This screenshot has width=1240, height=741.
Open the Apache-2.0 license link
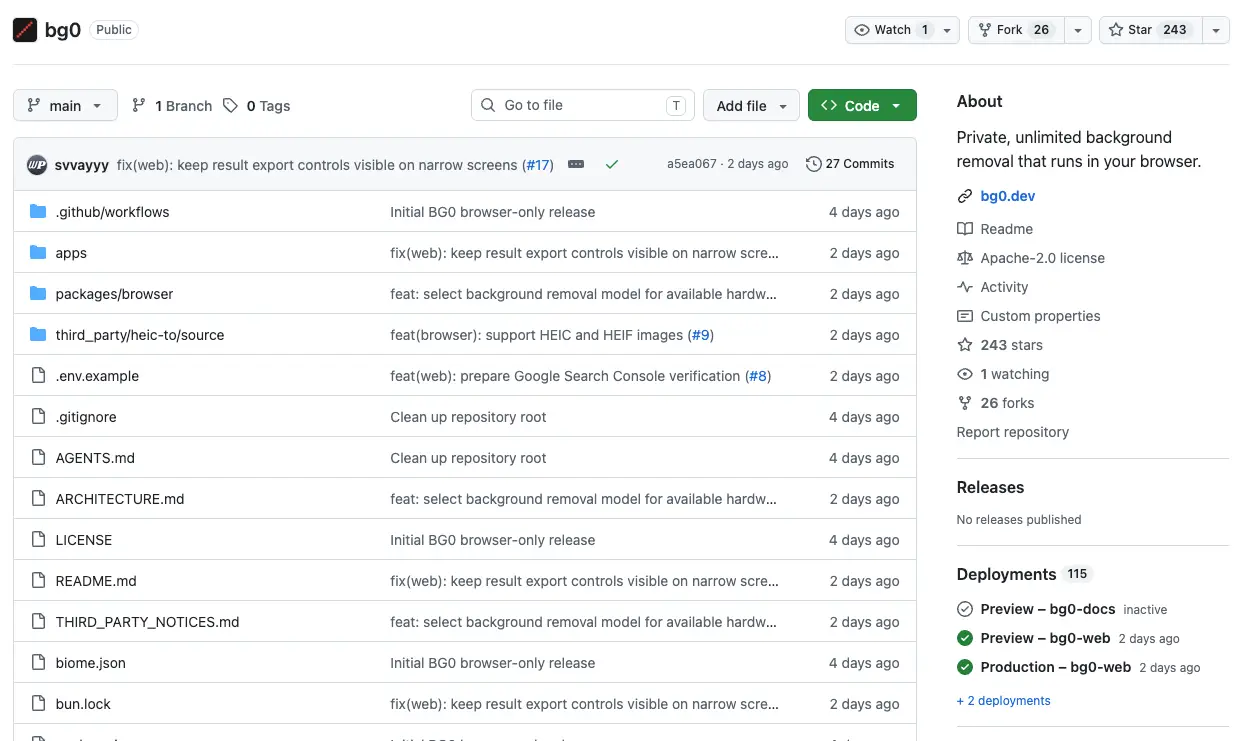point(1043,258)
